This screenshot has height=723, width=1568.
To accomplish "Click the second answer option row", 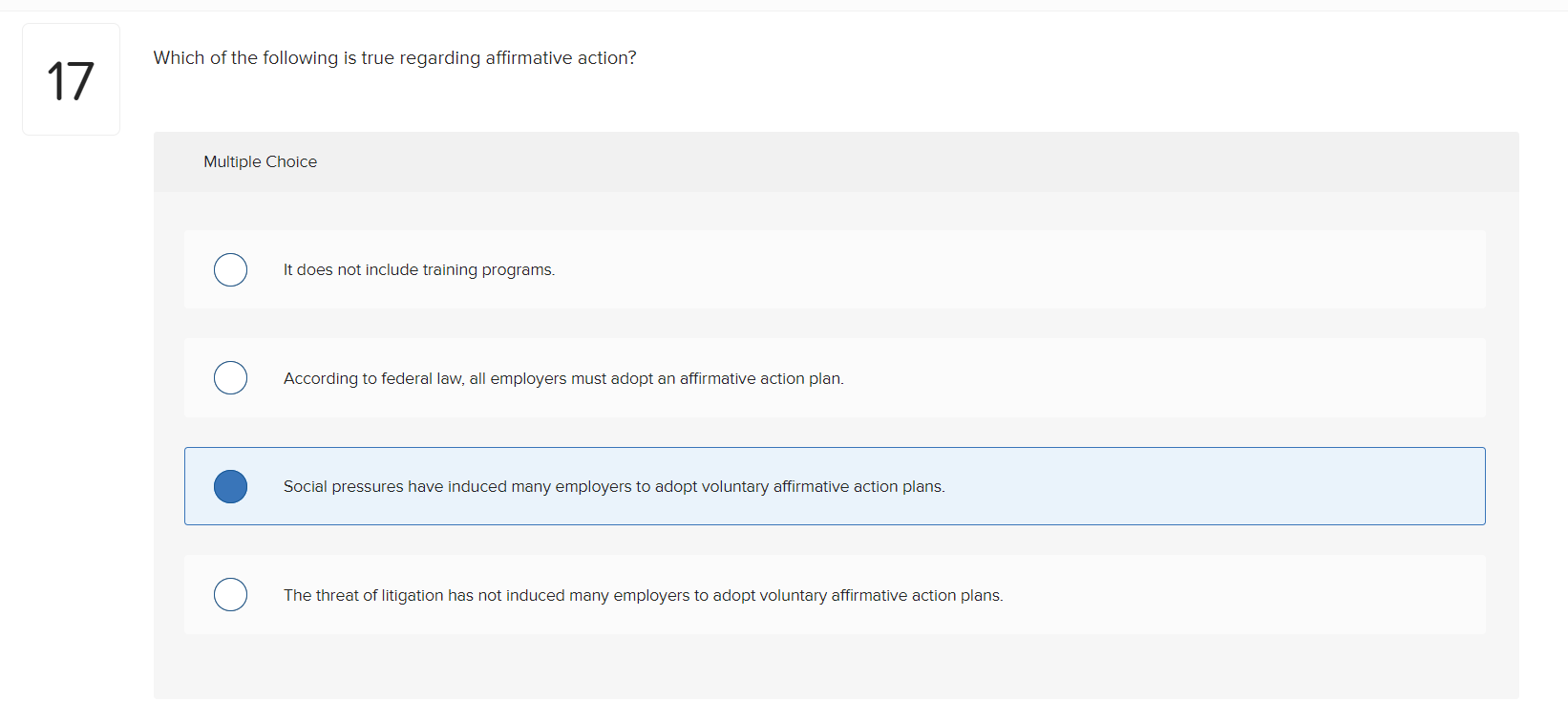I will pos(764,378).
